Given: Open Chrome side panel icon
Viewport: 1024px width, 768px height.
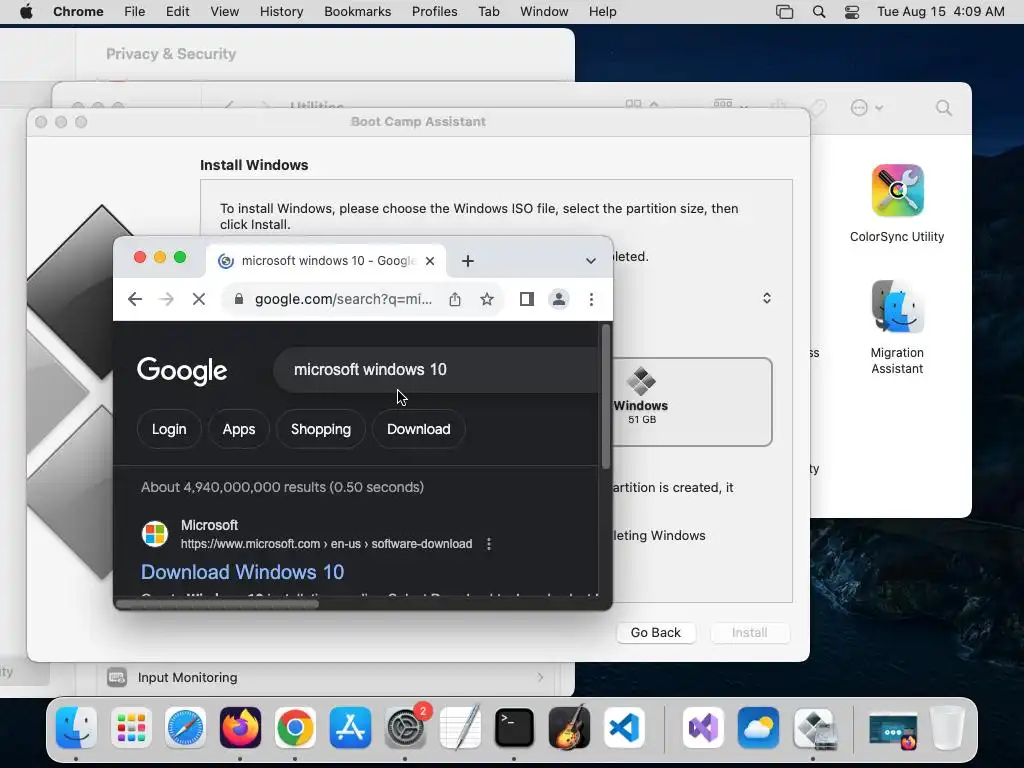Looking at the screenshot, I should (526, 299).
